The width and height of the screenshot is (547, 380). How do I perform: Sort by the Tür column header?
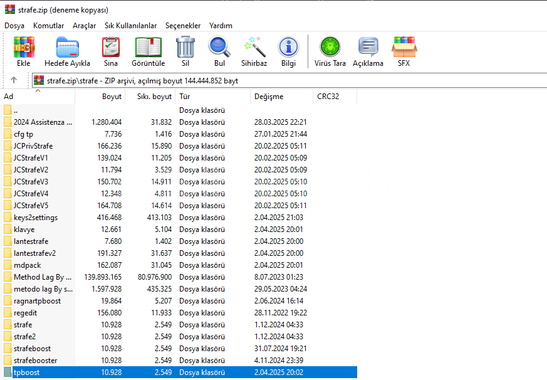tap(213, 96)
